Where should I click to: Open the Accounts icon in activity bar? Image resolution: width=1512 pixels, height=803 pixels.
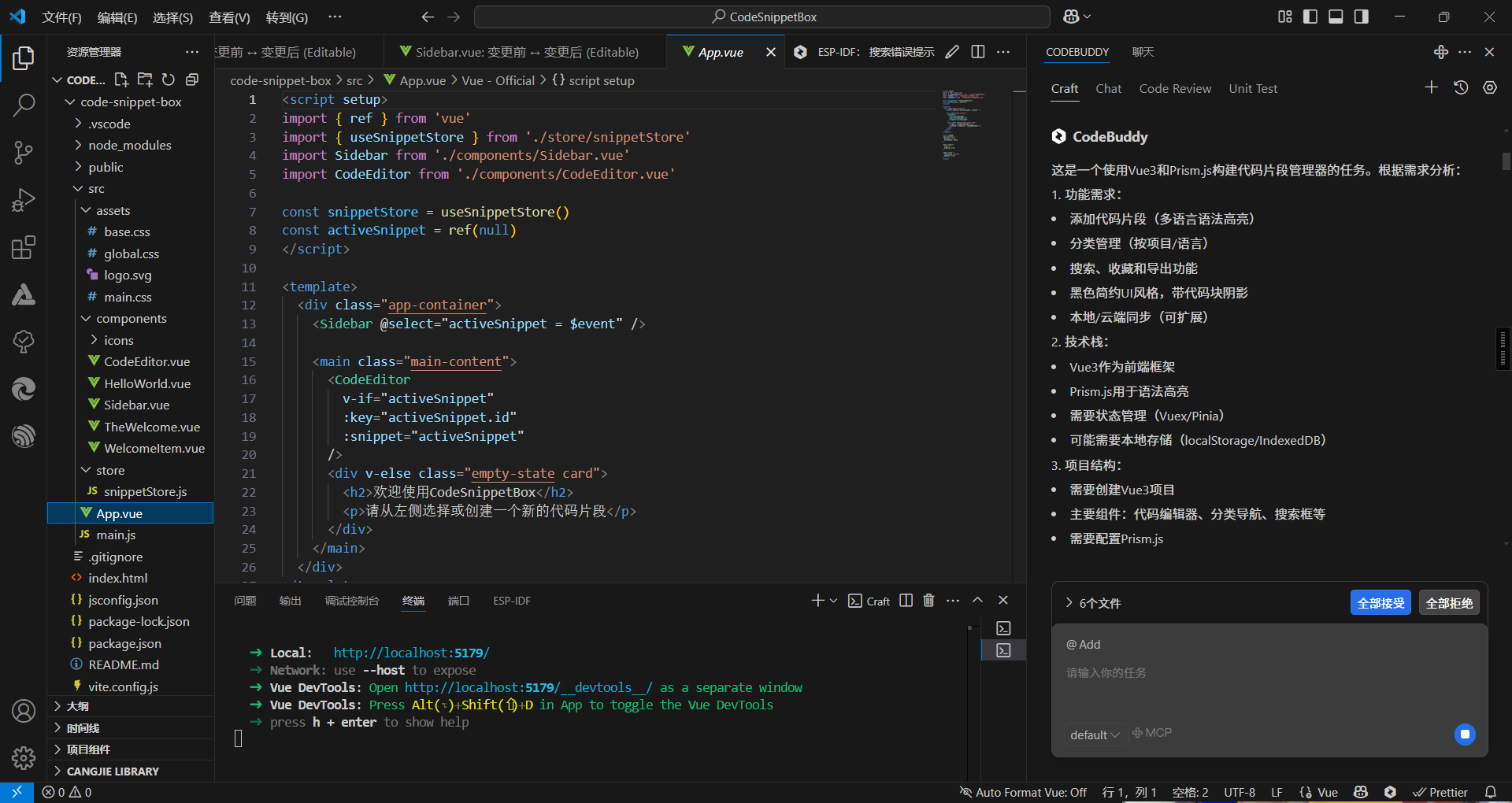[24, 711]
